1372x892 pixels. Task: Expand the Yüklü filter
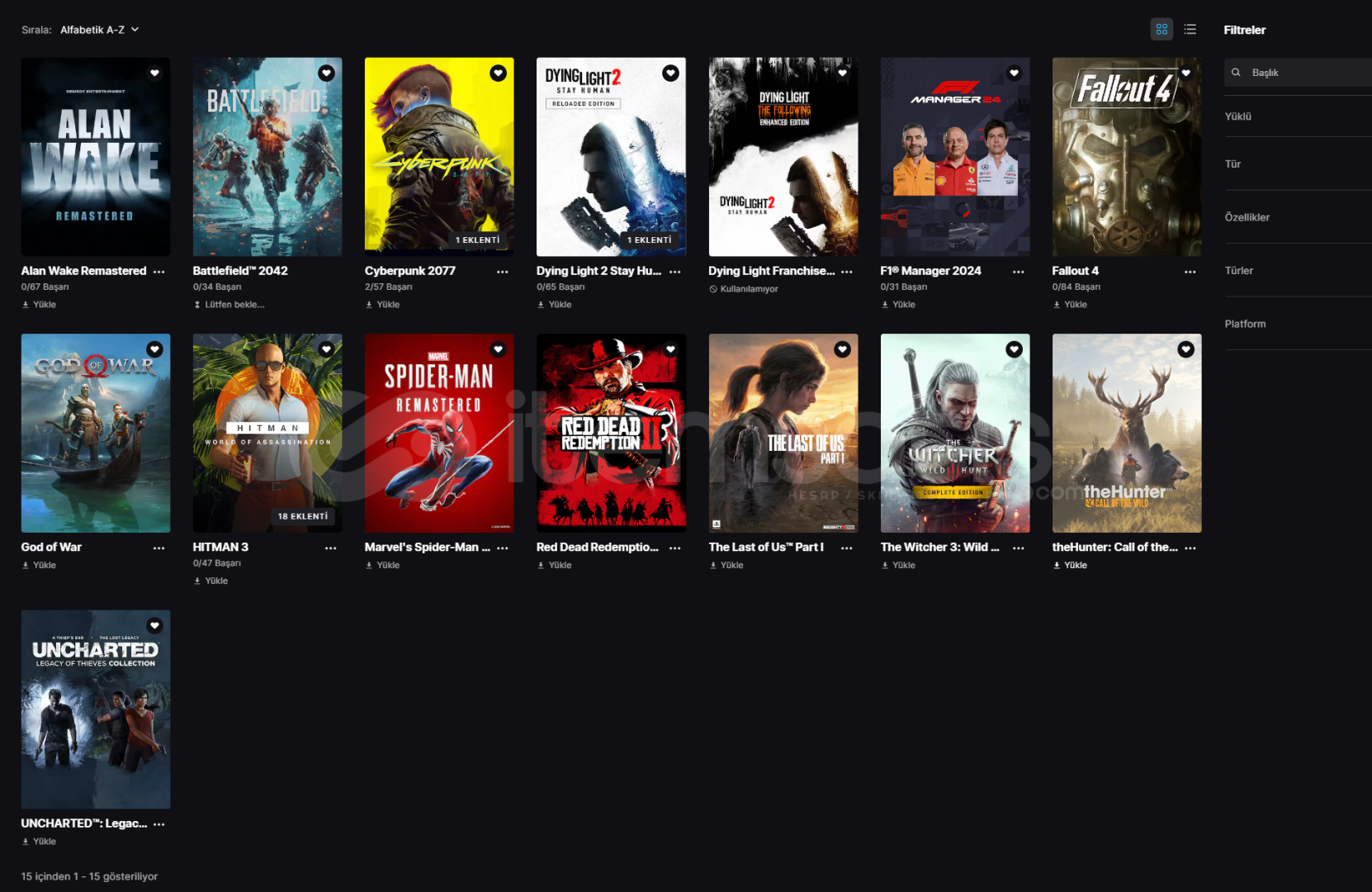click(x=1298, y=116)
